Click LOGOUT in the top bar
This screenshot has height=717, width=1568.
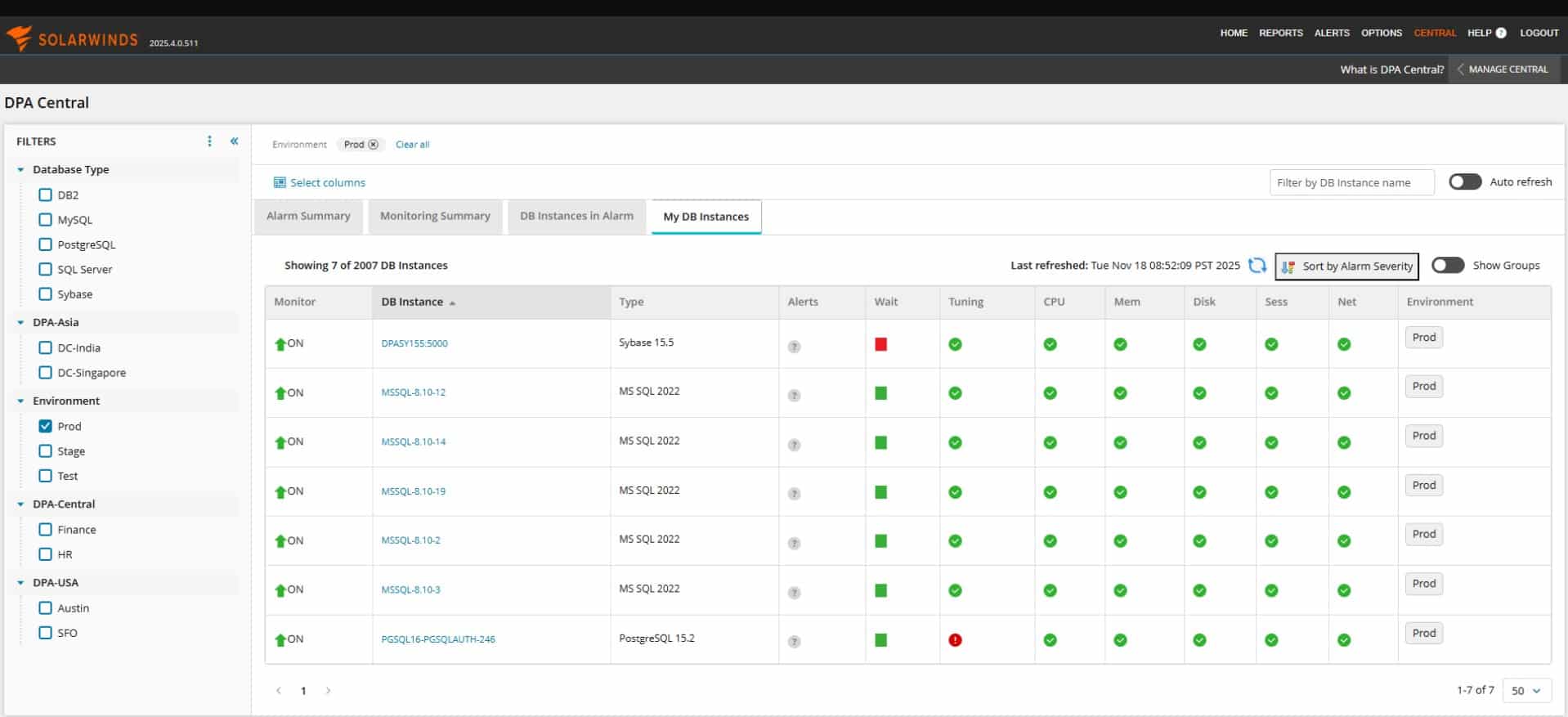(x=1539, y=33)
